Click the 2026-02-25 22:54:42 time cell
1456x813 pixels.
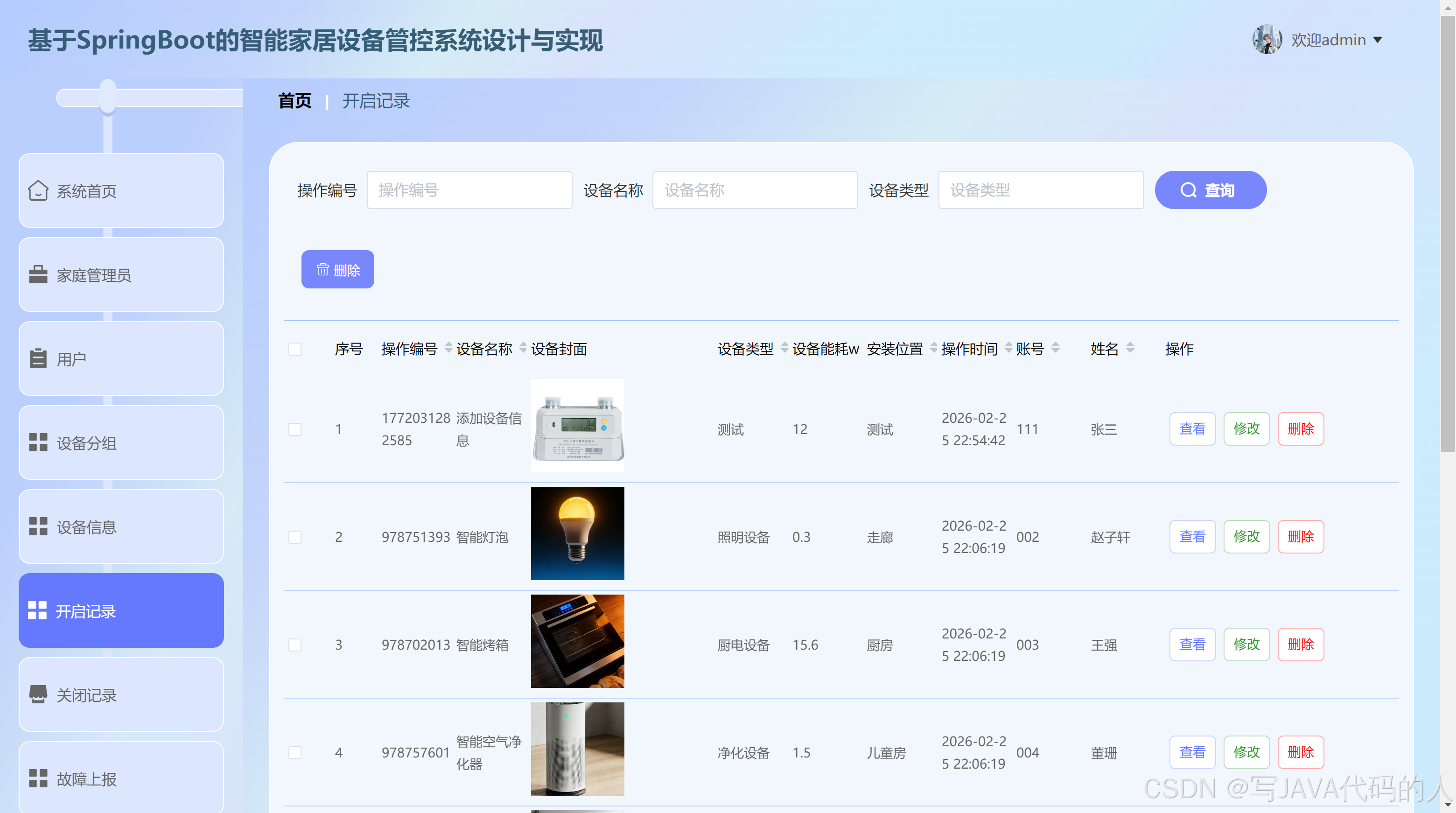[x=974, y=429]
